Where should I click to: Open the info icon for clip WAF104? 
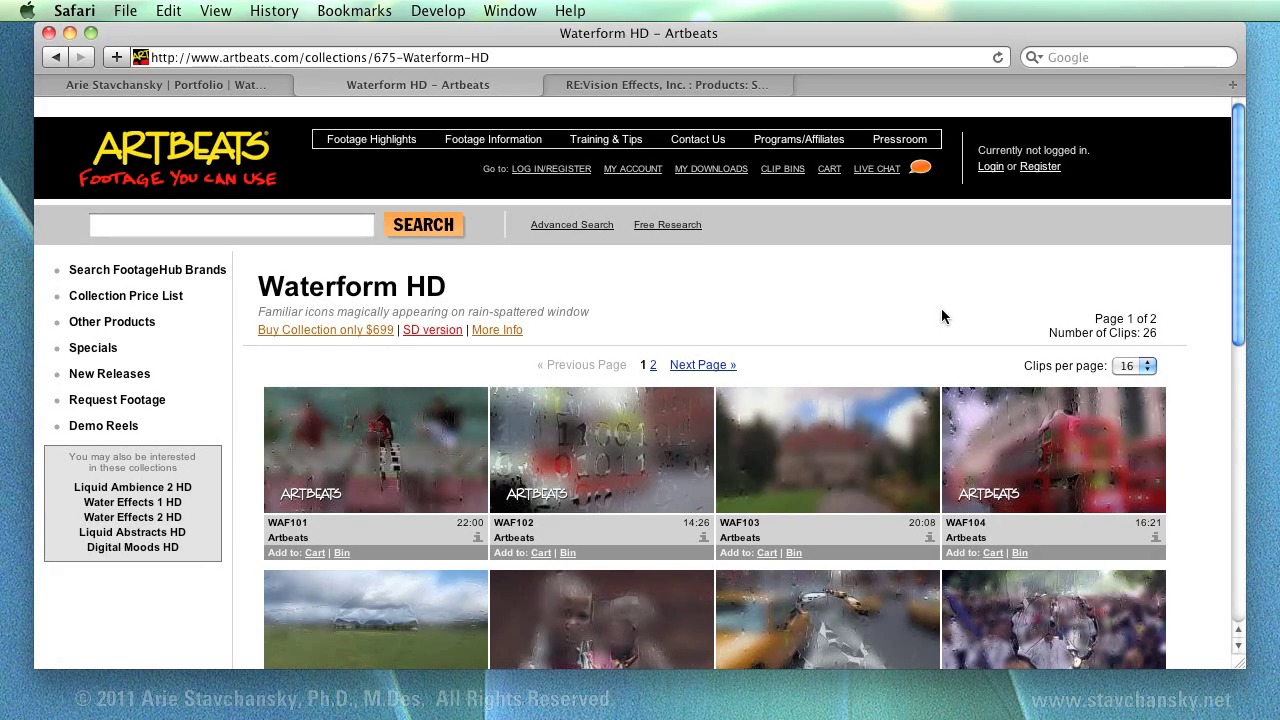pyautogui.click(x=1155, y=538)
